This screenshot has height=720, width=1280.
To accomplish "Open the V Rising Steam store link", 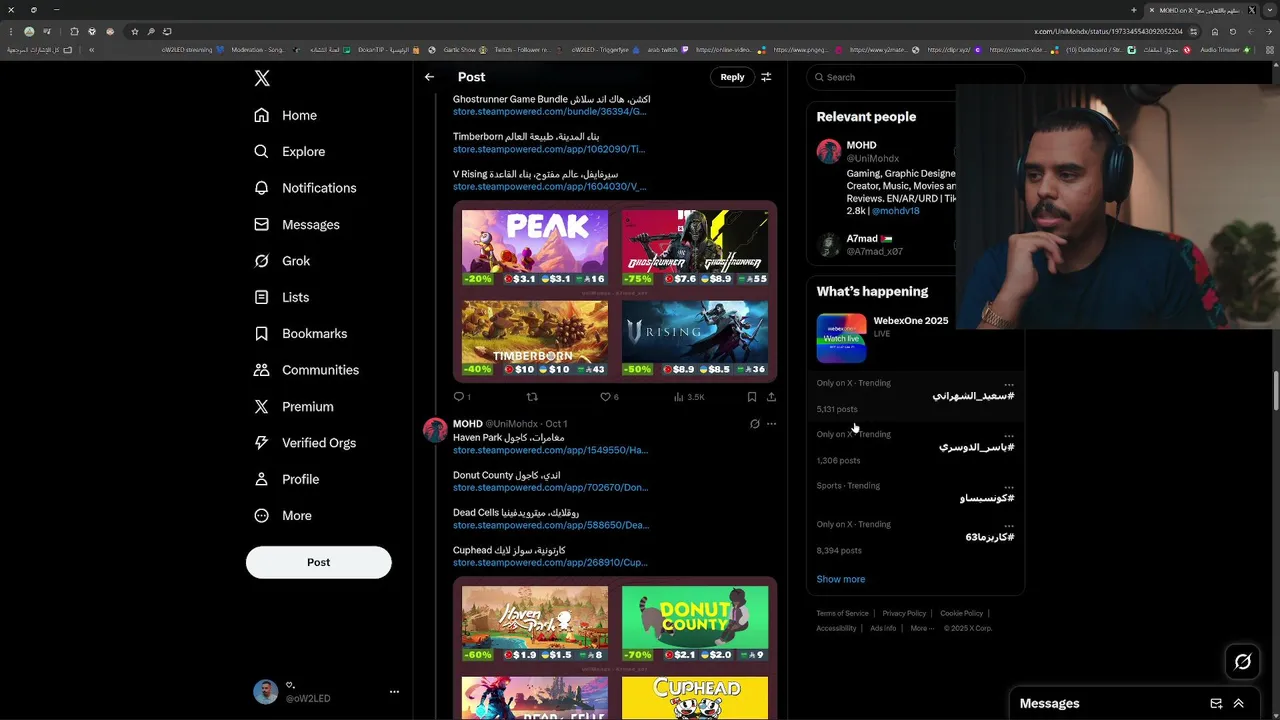I will tap(549, 187).
